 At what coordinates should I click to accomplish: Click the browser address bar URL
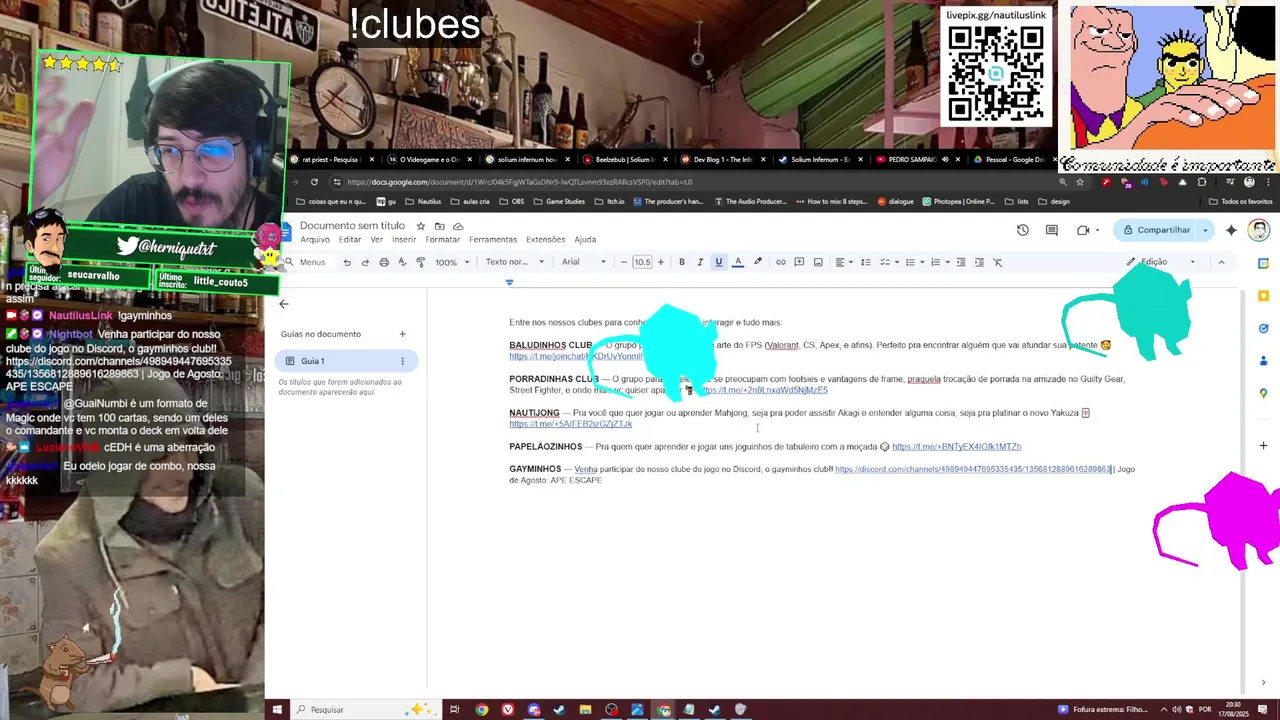pos(519,182)
